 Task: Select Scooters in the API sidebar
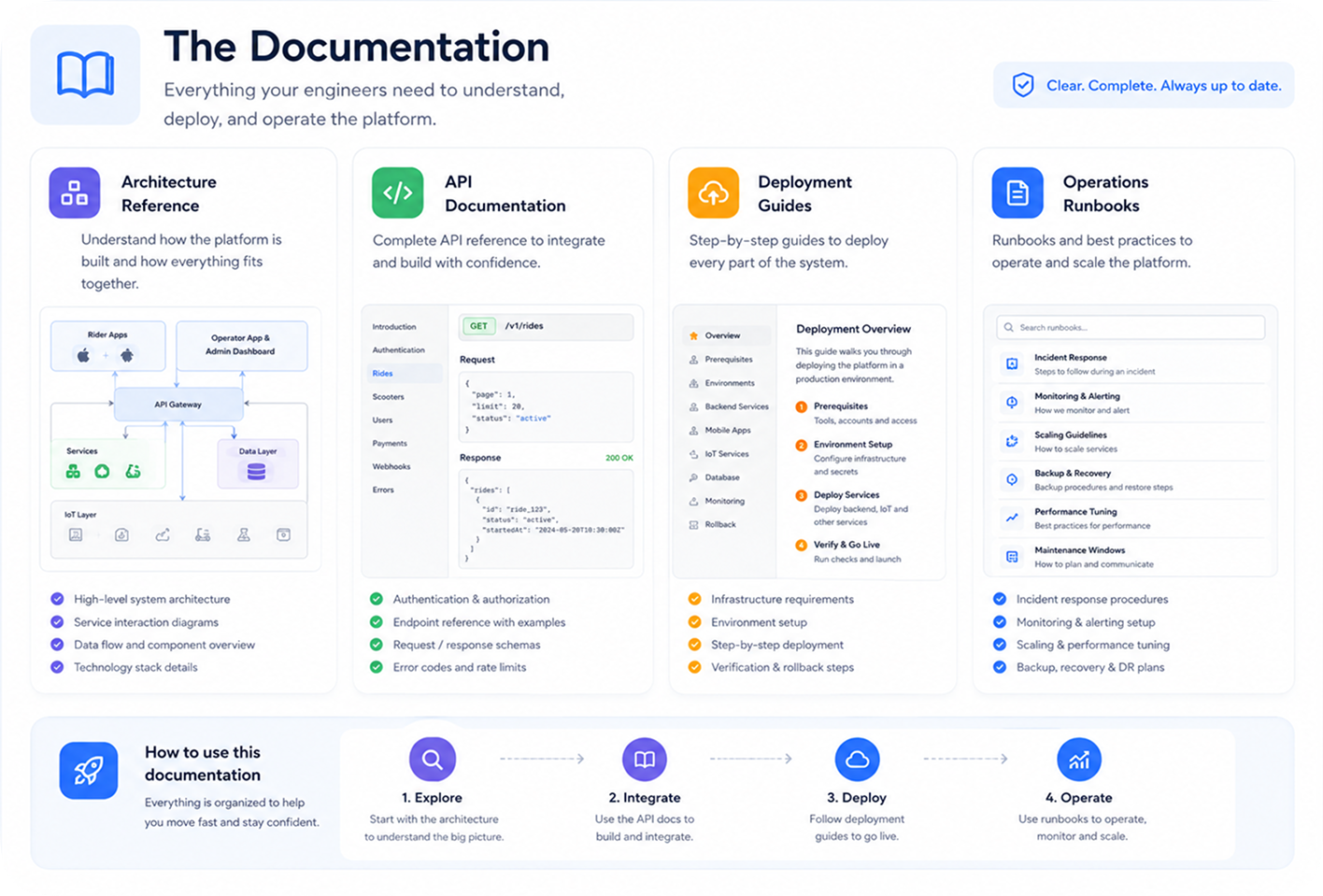(389, 397)
